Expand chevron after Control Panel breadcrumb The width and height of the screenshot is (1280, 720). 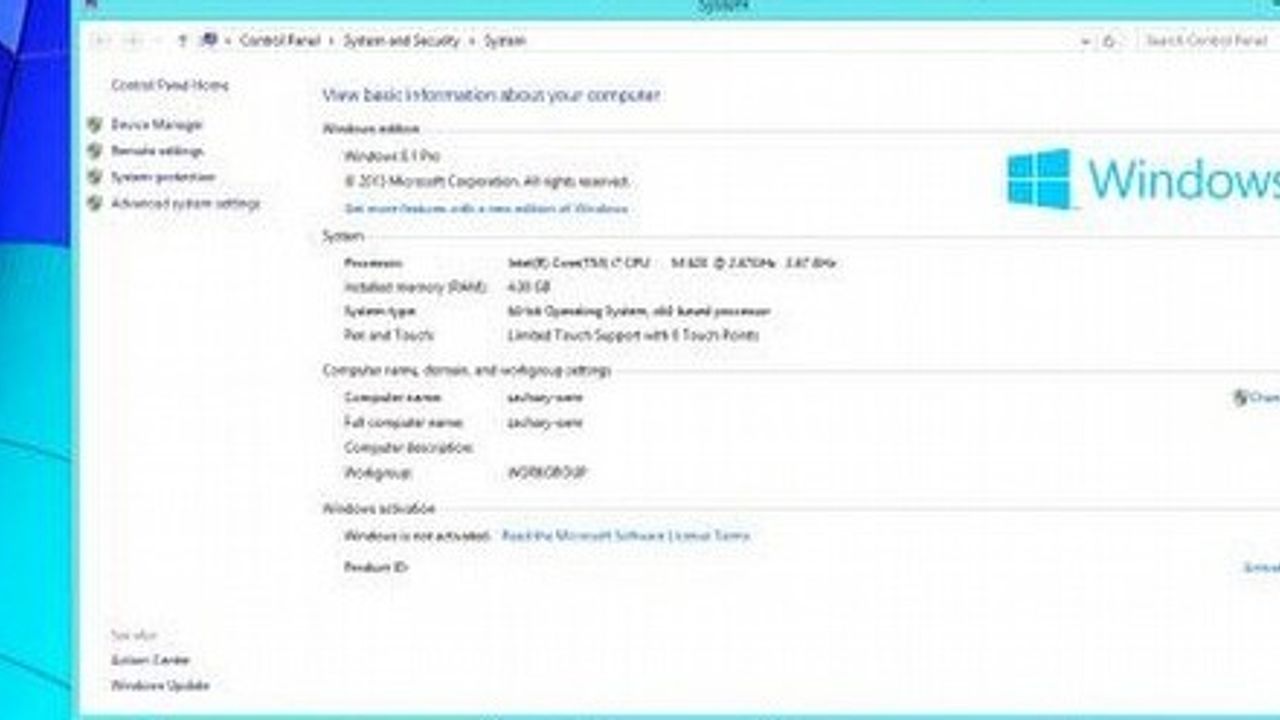(333, 41)
